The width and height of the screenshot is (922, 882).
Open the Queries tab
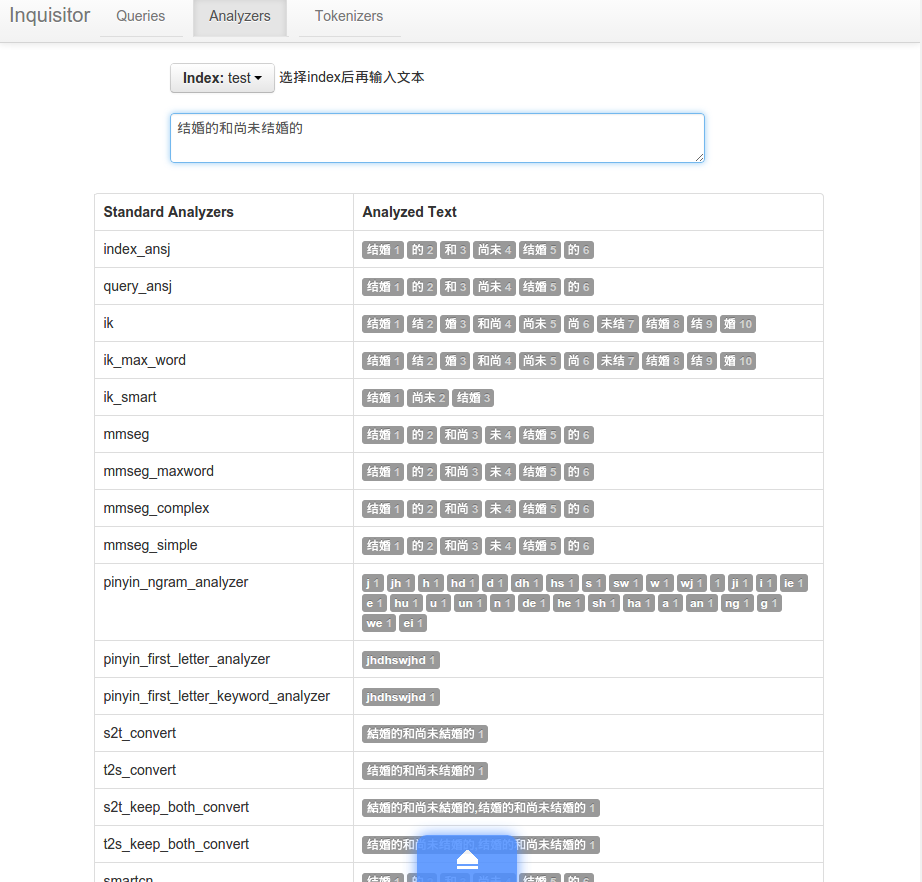point(140,17)
